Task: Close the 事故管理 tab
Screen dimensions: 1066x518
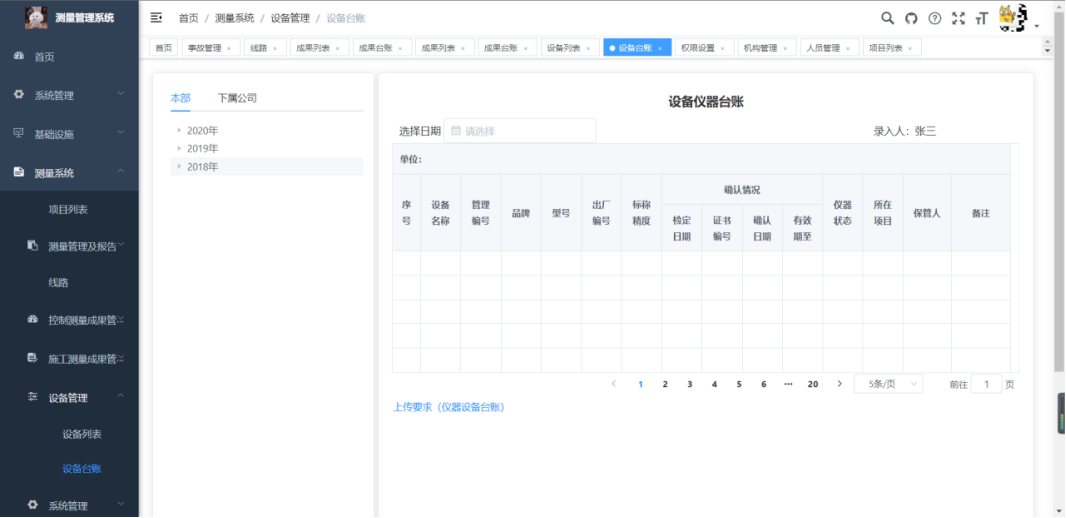Action: 229,48
